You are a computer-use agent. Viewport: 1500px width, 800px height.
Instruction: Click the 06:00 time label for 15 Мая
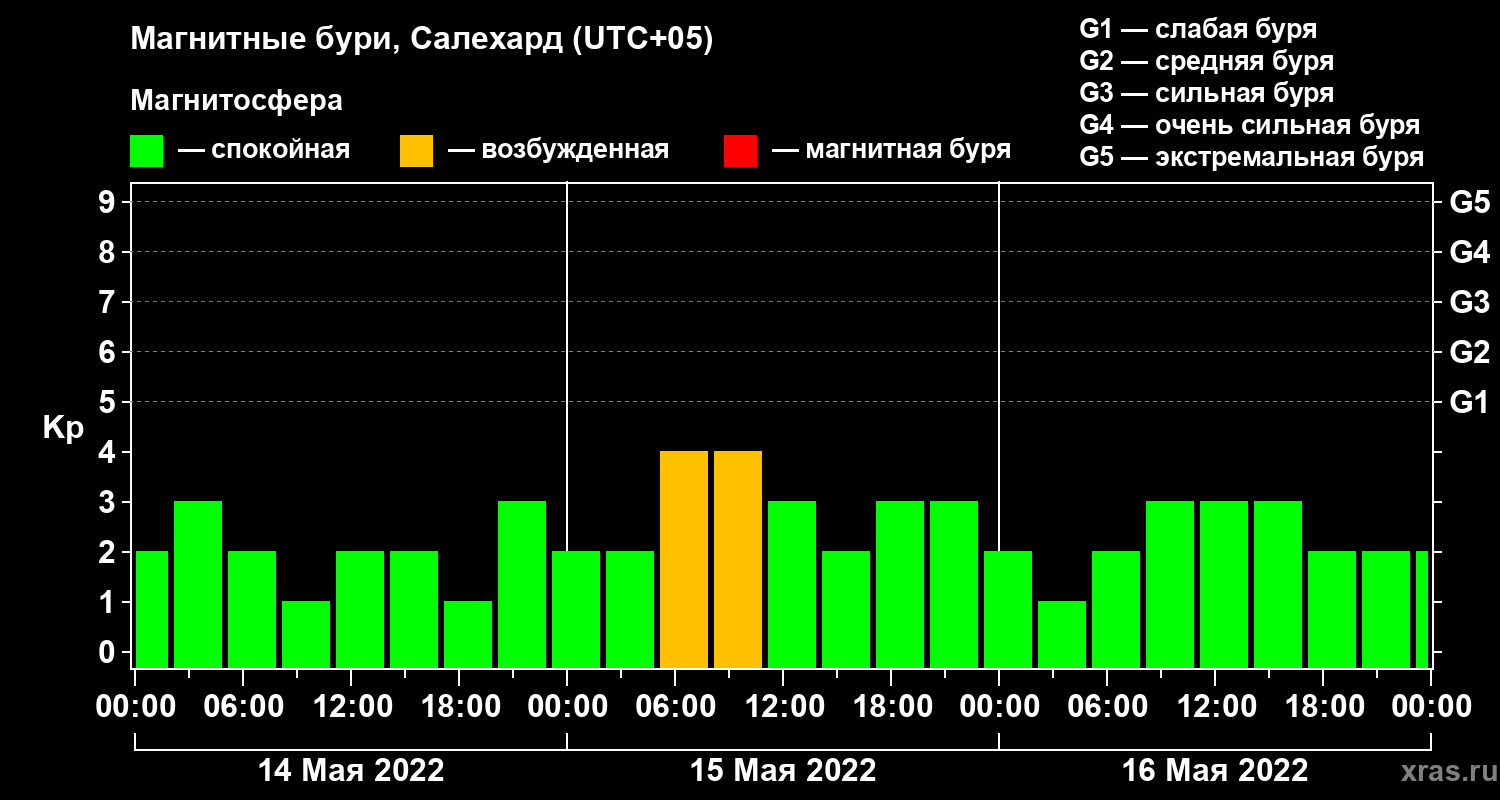pyautogui.click(x=675, y=706)
